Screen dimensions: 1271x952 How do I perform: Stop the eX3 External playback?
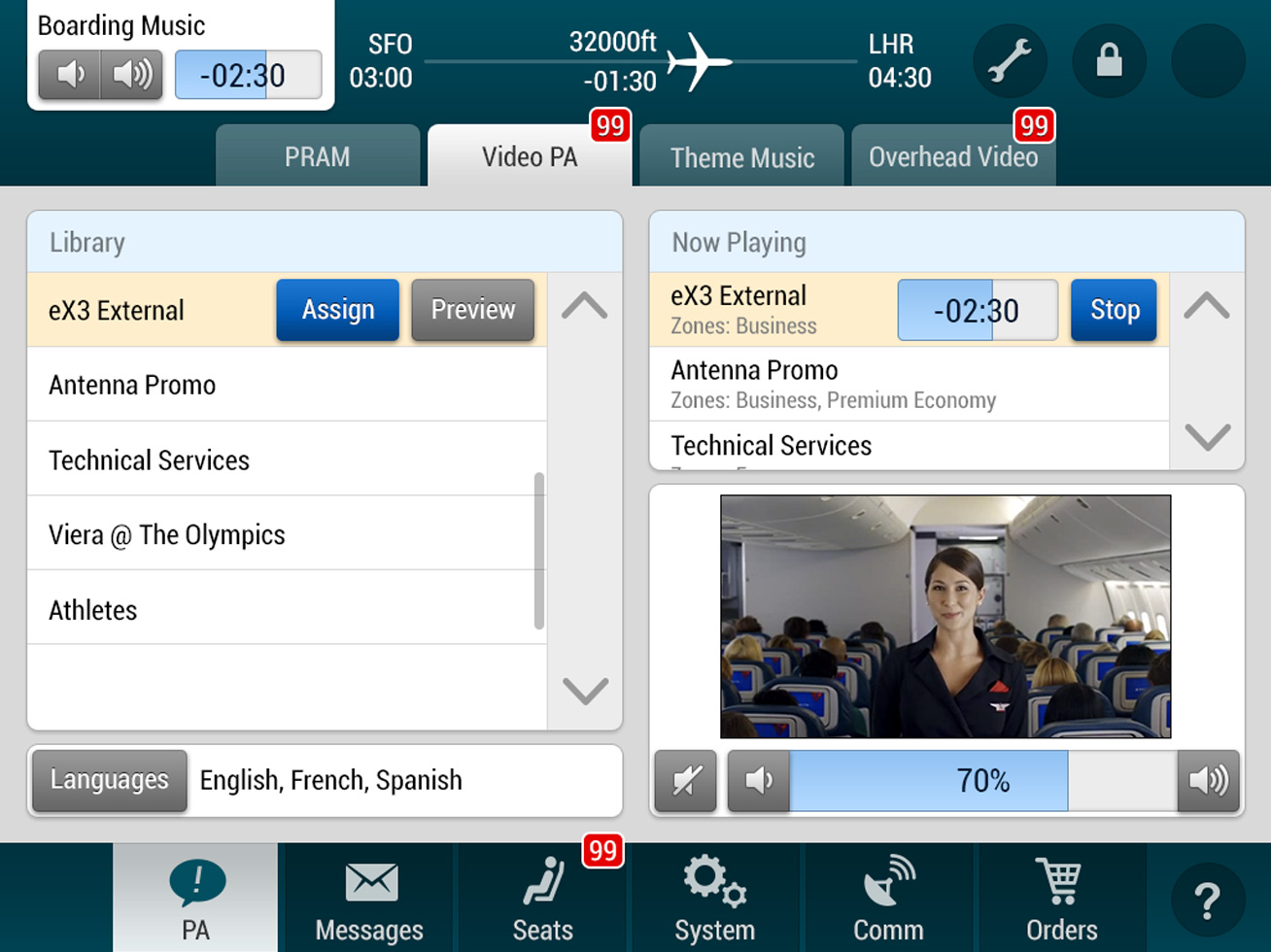1114,310
